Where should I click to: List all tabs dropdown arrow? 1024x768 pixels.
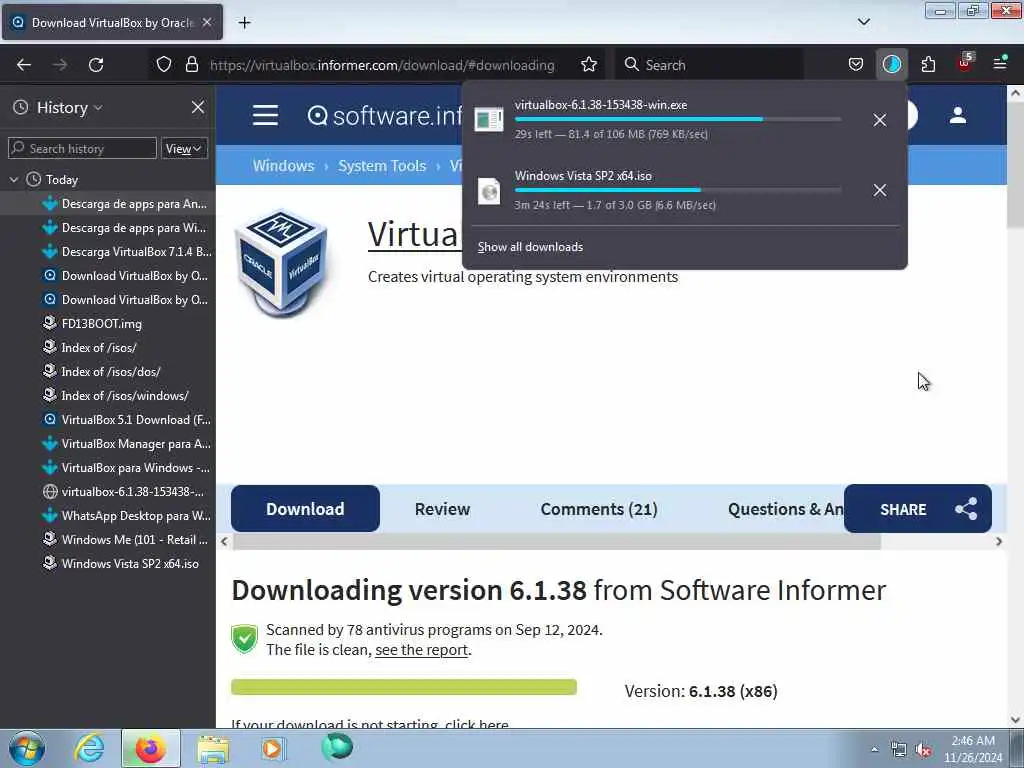(x=863, y=22)
